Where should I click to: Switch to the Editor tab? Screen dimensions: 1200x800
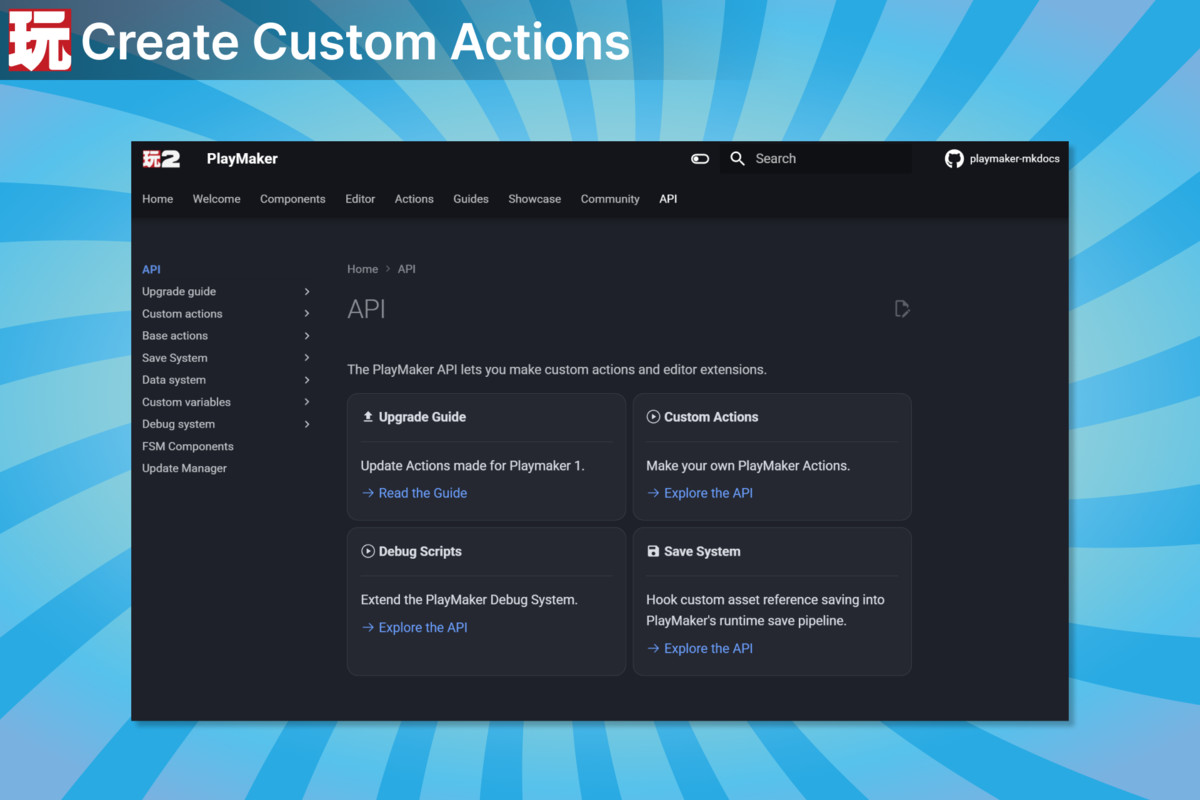point(360,199)
